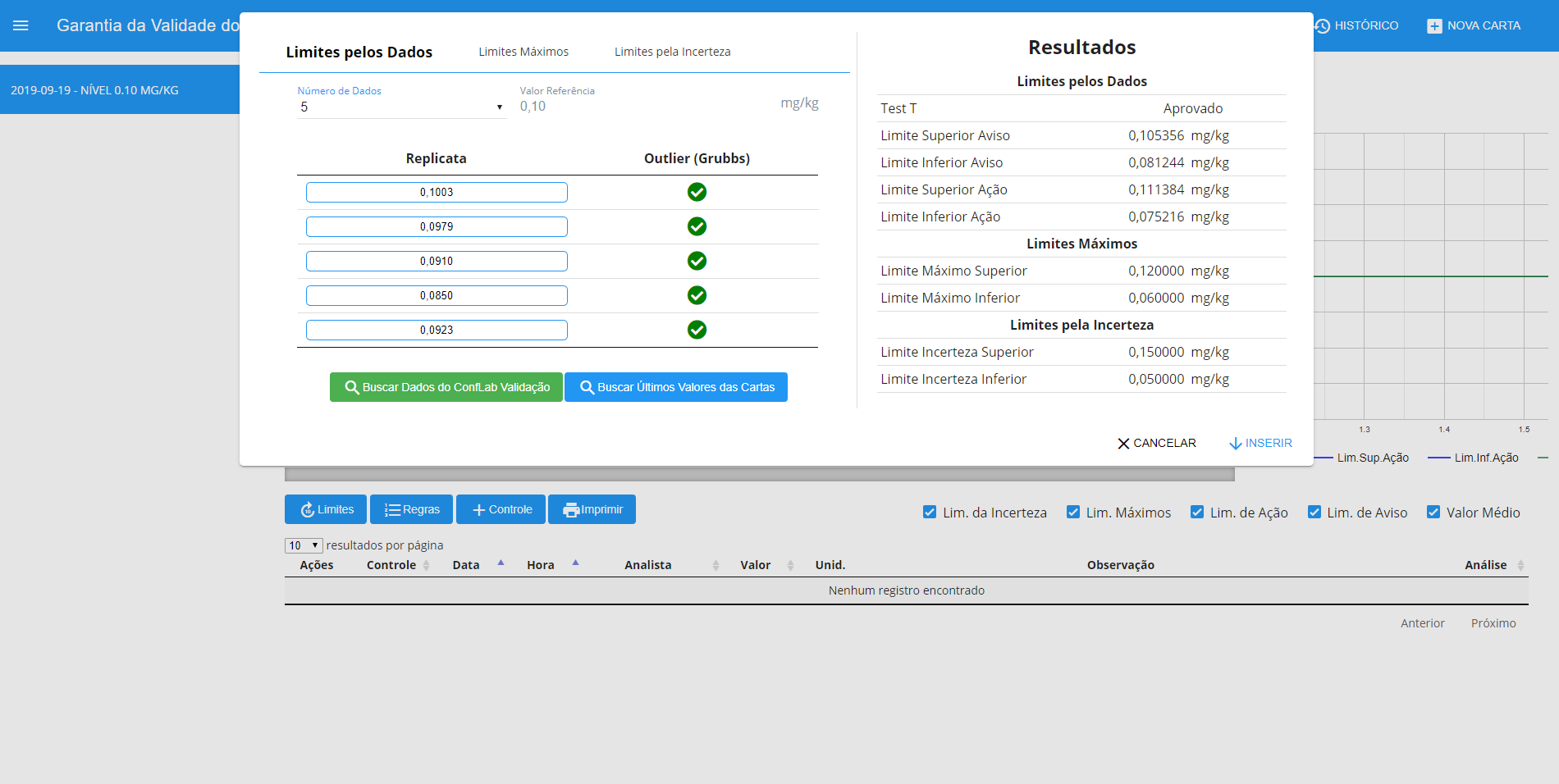Open the hamburger menu icon
The height and width of the screenshot is (784, 1559).
point(21,25)
